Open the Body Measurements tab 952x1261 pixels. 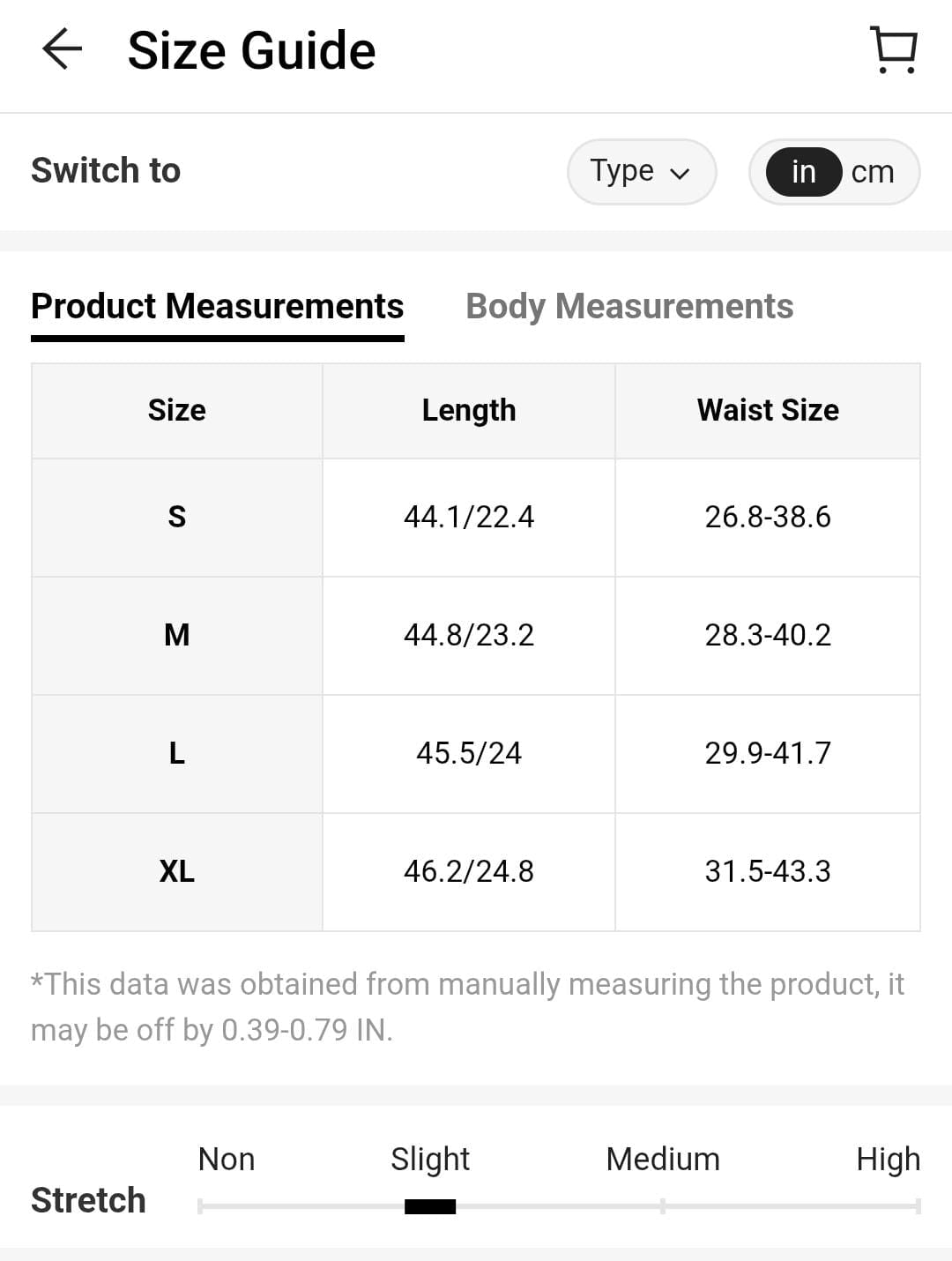coord(629,306)
